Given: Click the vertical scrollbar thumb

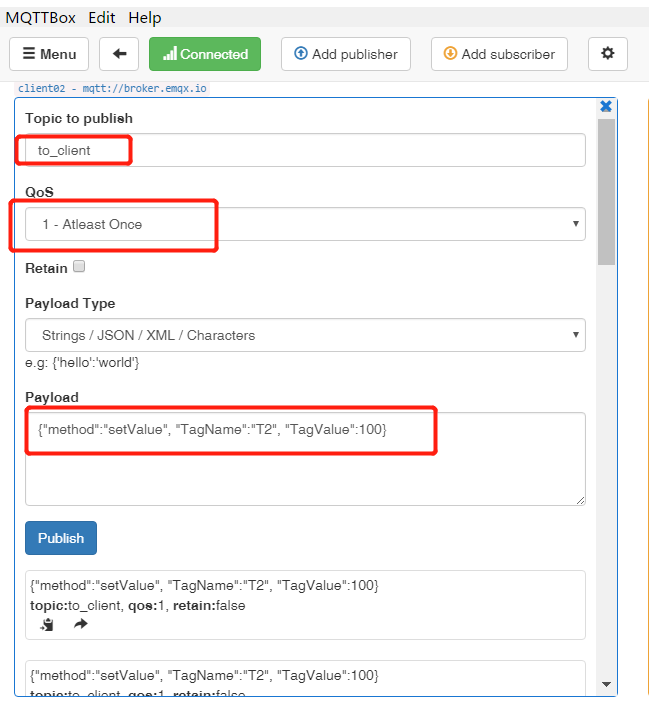Looking at the screenshot, I should point(606,190).
